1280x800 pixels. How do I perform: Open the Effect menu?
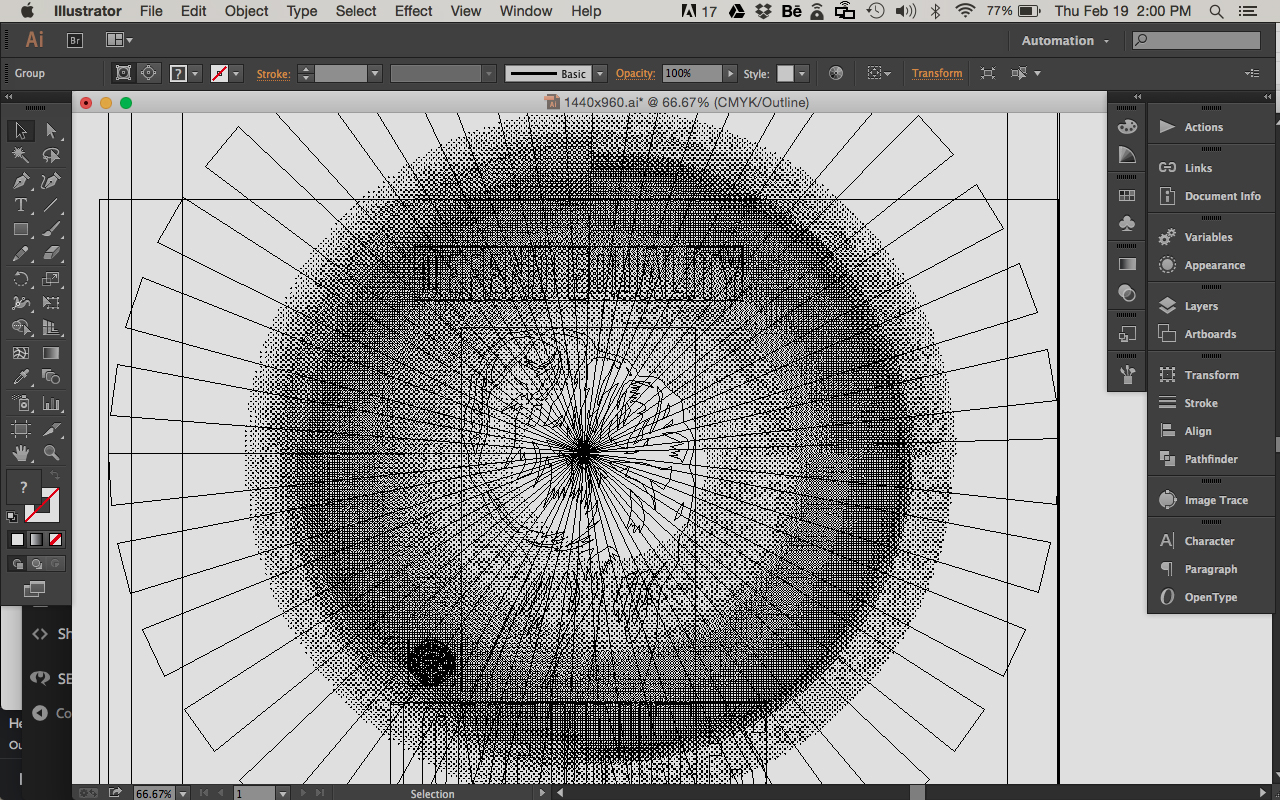pos(413,11)
